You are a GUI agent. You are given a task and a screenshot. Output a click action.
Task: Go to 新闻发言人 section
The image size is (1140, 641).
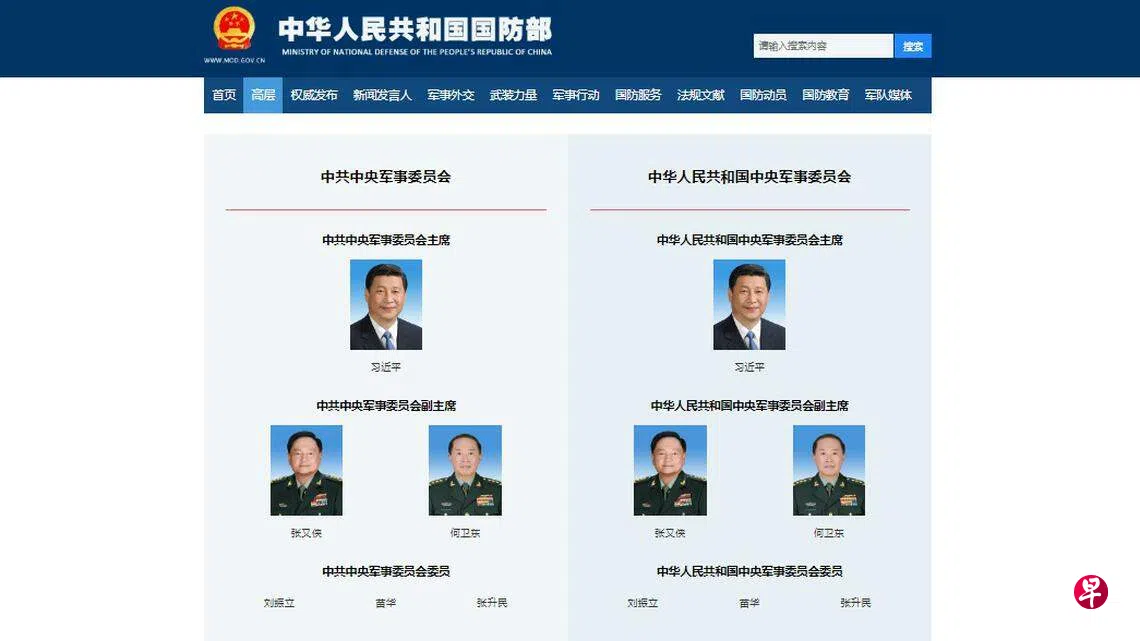(382, 95)
